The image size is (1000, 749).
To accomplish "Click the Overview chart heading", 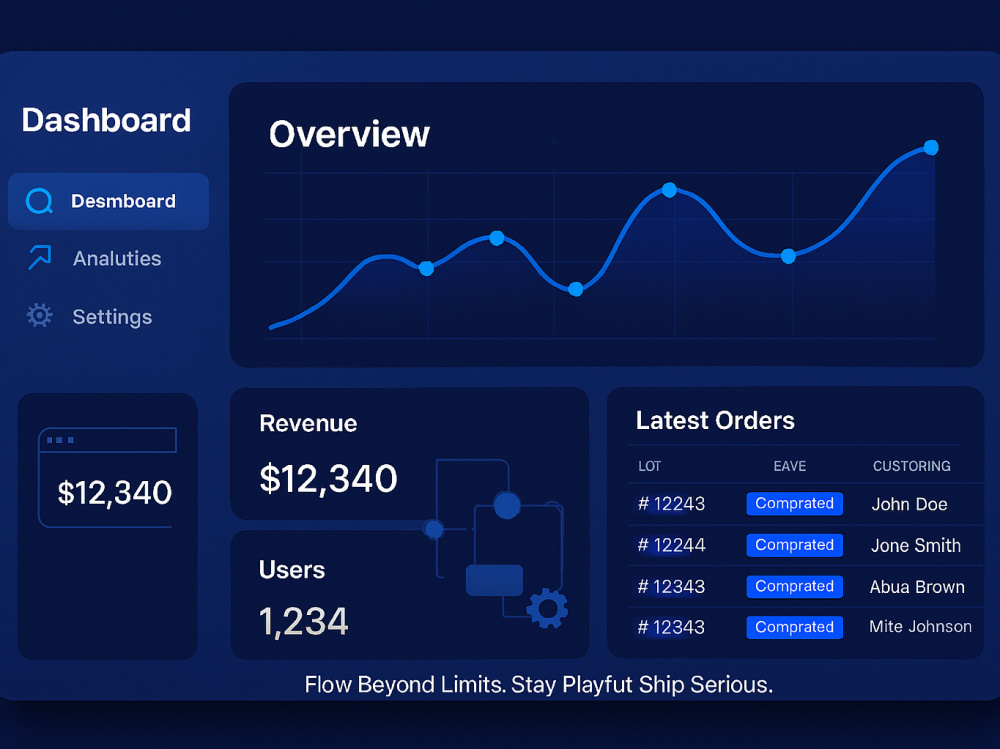I will tap(349, 134).
